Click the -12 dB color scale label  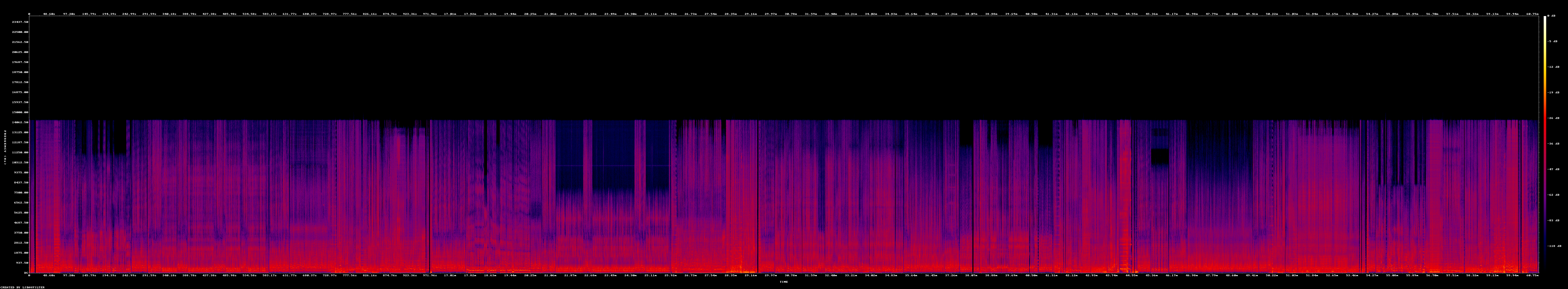[x=1553, y=66]
